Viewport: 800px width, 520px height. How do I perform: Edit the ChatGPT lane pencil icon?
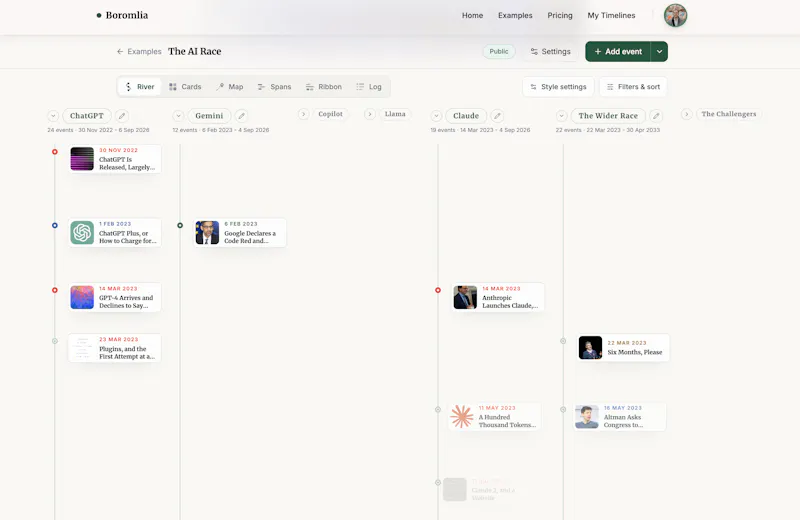(x=121, y=116)
